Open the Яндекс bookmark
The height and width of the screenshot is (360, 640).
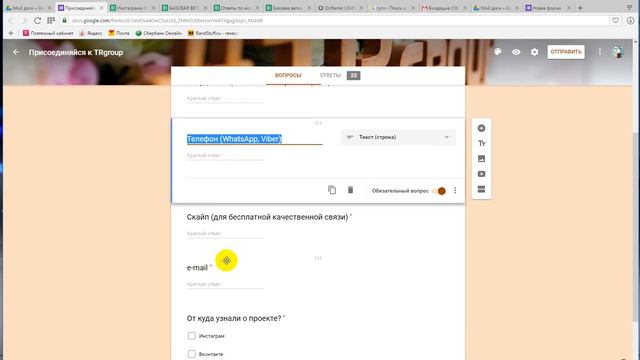click(x=91, y=33)
